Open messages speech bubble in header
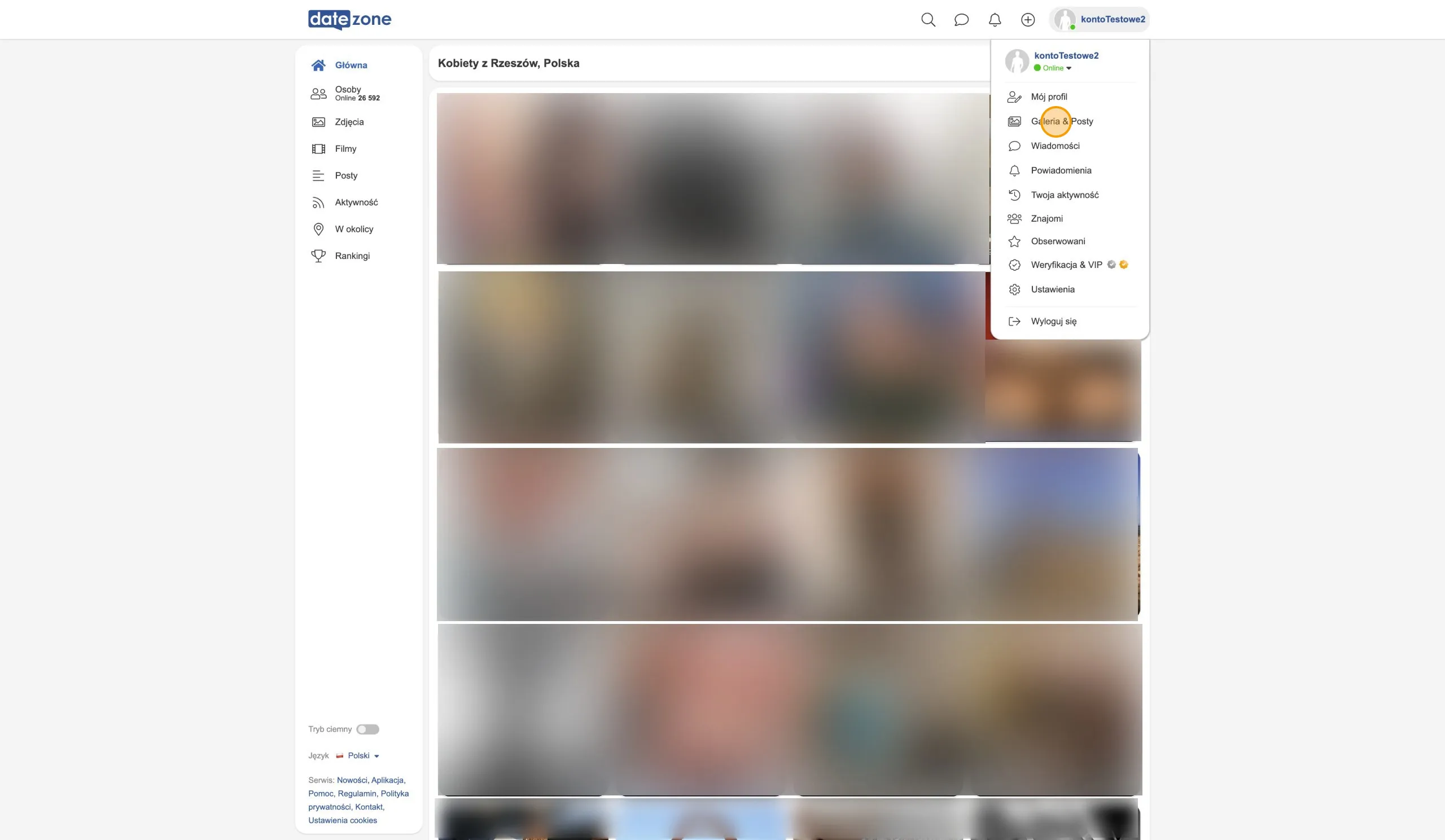The height and width of the screenshot is (840, 1445). point(961,20)
